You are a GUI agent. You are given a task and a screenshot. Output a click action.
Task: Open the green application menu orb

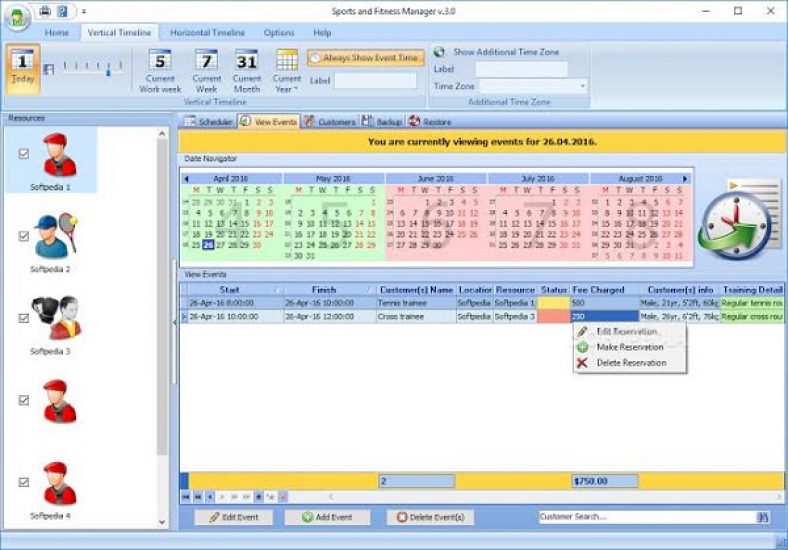pos(18,17)
